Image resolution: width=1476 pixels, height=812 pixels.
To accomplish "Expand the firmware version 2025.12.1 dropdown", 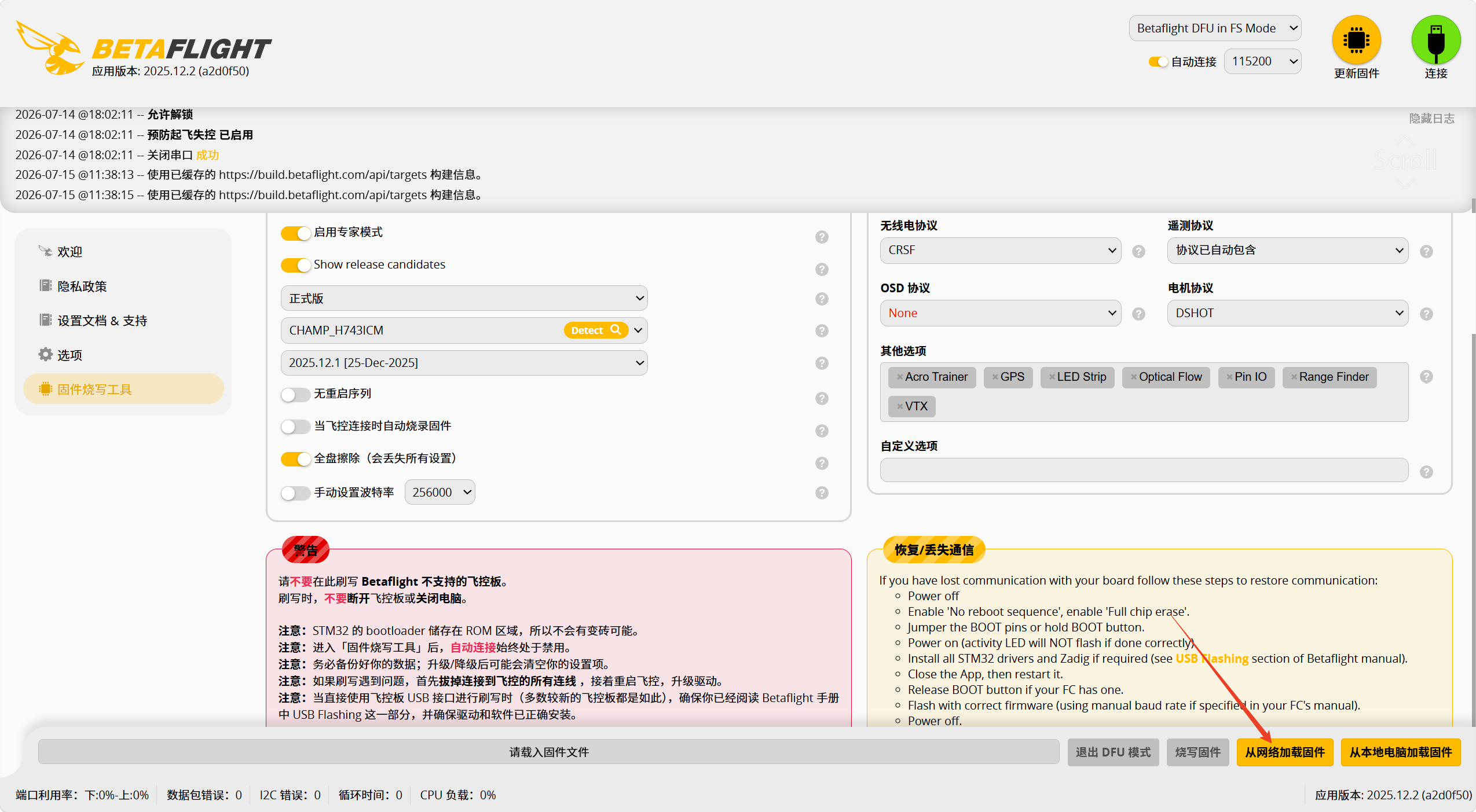I will [464, 362].
